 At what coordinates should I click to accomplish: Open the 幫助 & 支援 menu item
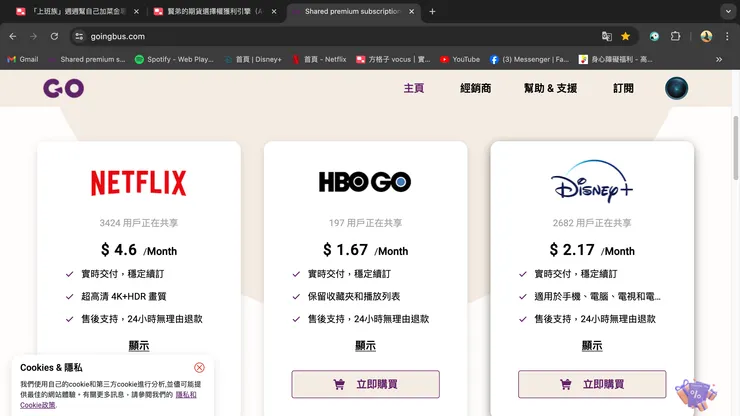(x=550, y=88)
